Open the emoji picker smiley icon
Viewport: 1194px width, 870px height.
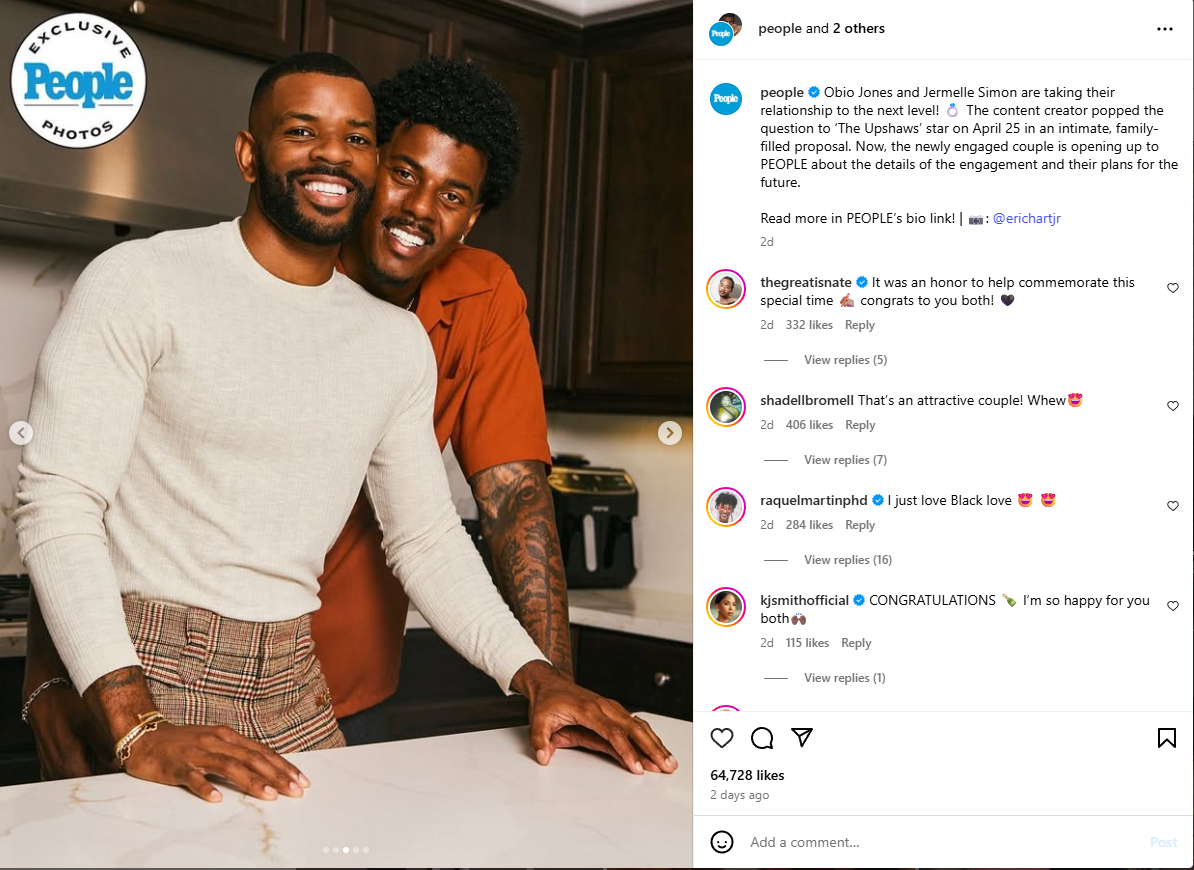(722, 842)
